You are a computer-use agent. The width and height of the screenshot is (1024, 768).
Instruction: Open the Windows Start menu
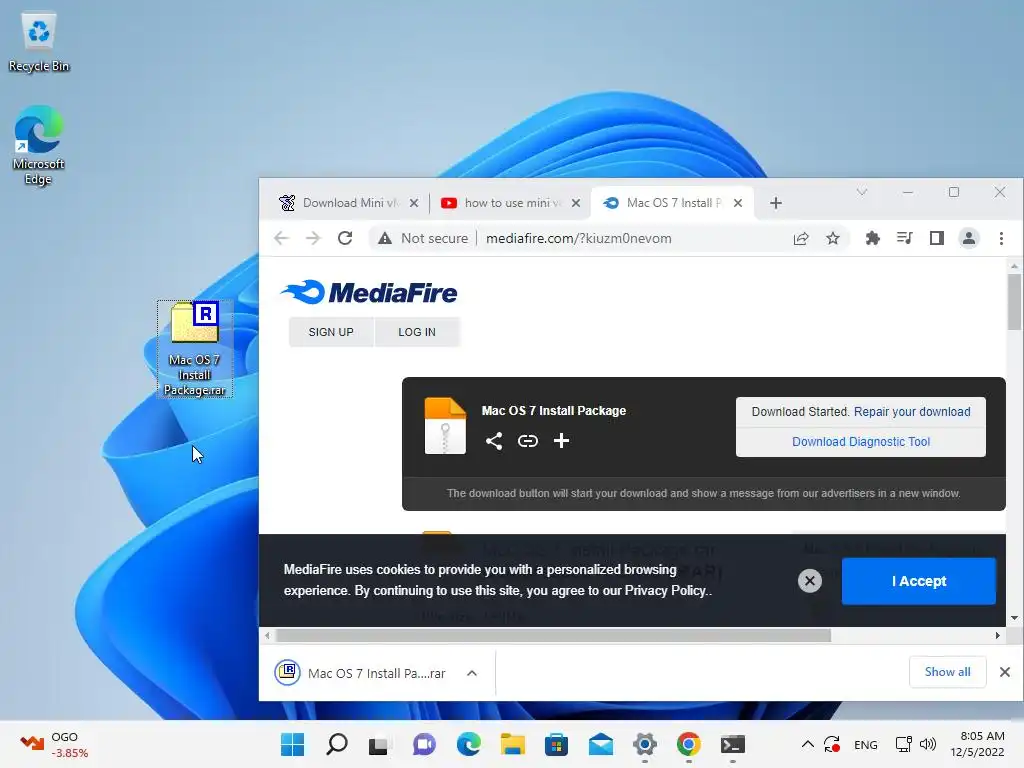tap(293, 744)
